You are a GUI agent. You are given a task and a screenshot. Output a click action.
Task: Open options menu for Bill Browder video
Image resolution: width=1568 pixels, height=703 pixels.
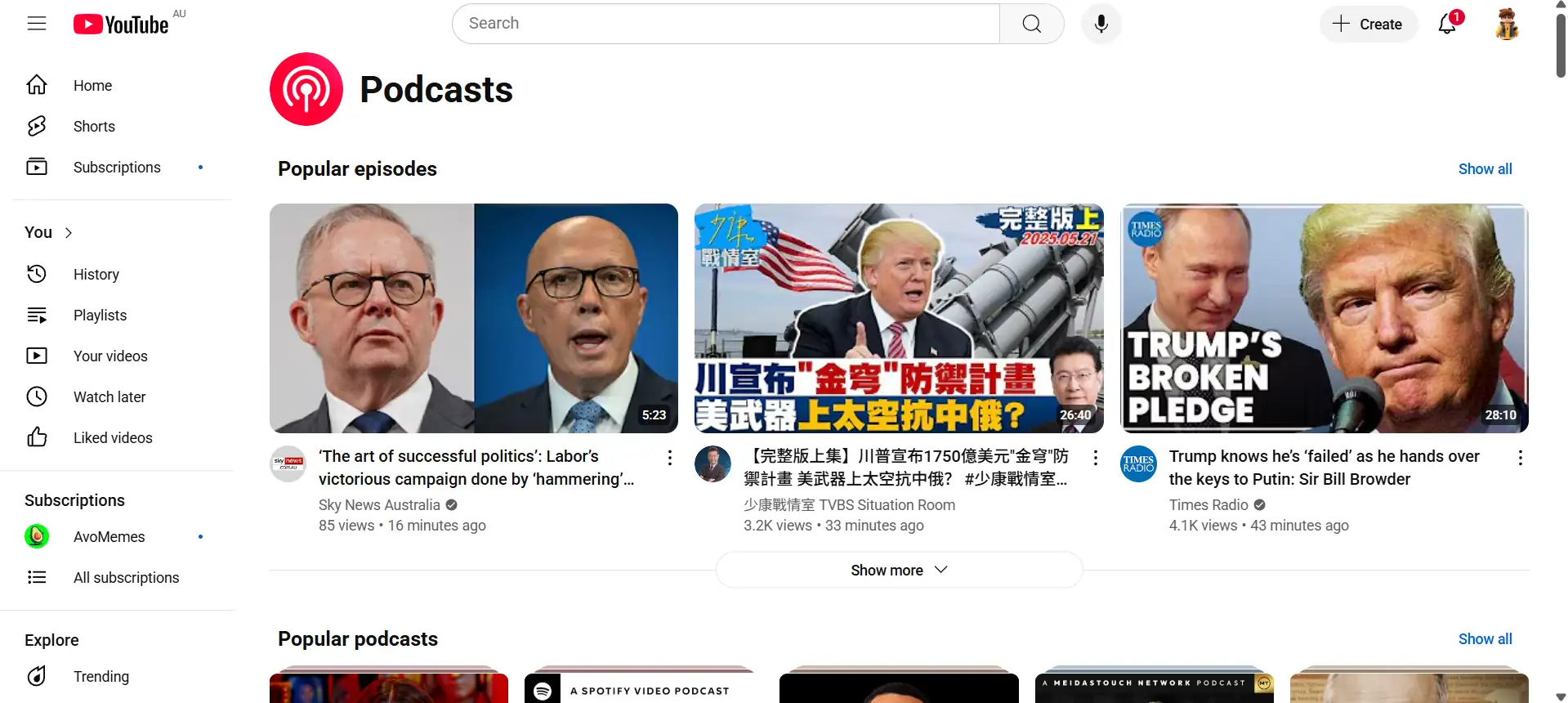(1521, 458)
